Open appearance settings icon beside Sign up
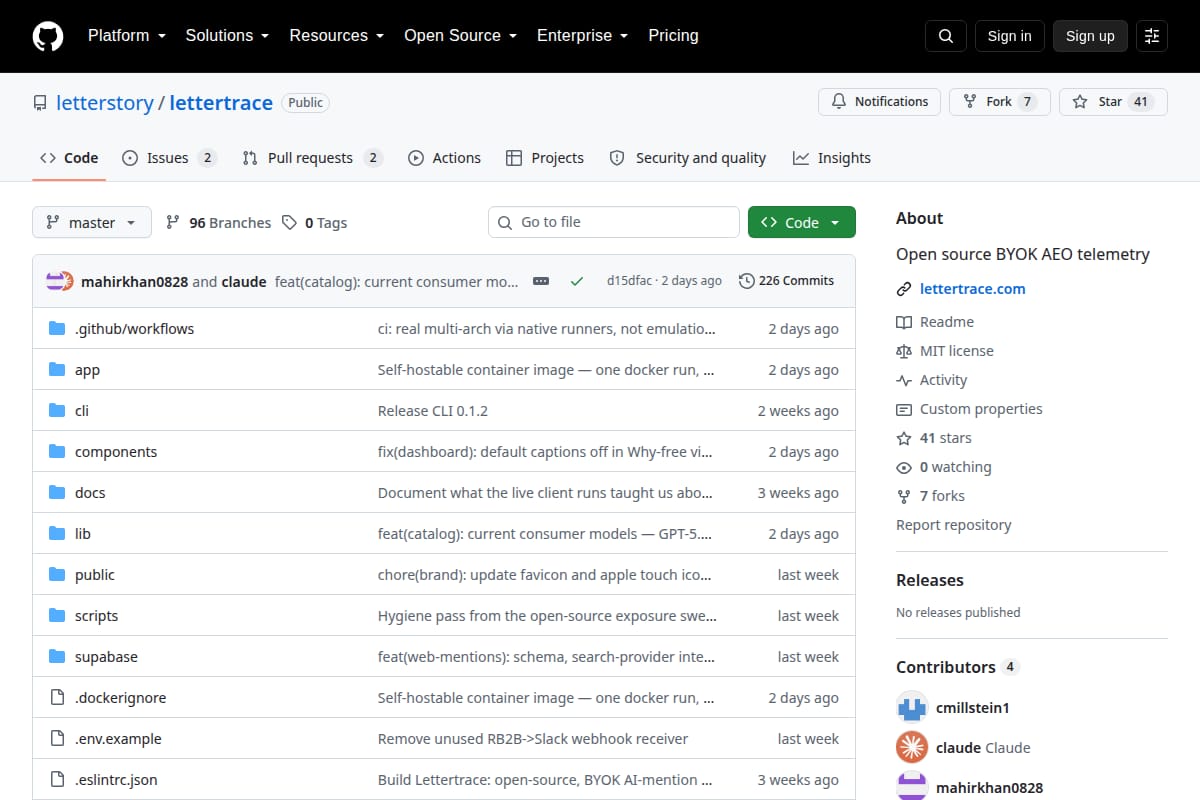This screenshot has height=800, width=1200. [x=1152, y=36]
